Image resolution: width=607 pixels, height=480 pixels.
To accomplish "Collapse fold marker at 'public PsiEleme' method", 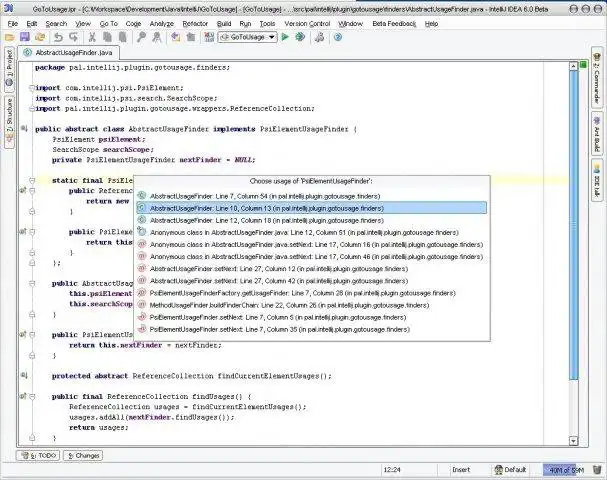I will pyautogui.click(x=32, y=232).
